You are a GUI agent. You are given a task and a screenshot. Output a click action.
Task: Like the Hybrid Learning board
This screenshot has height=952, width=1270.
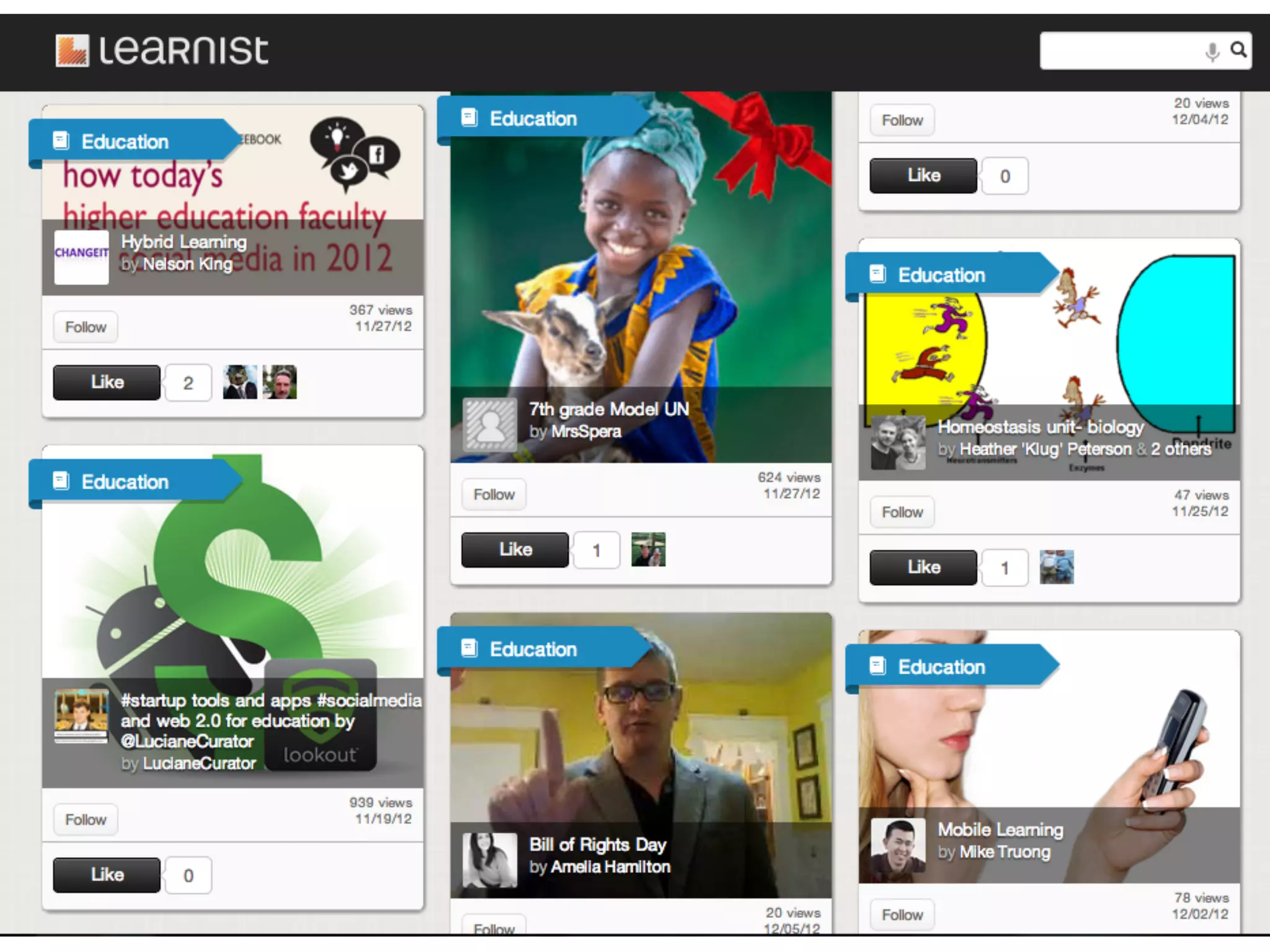pyautogui.click(x=107, y=382)
